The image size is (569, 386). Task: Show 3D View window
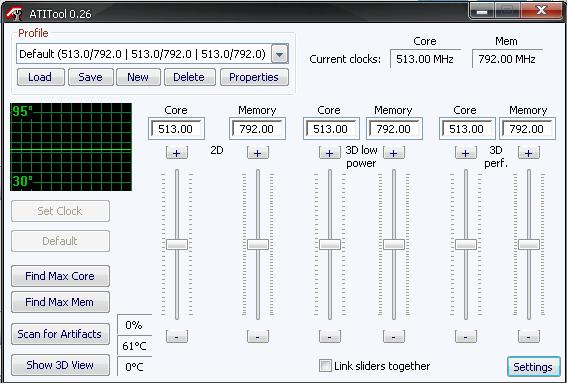(60, 365)
